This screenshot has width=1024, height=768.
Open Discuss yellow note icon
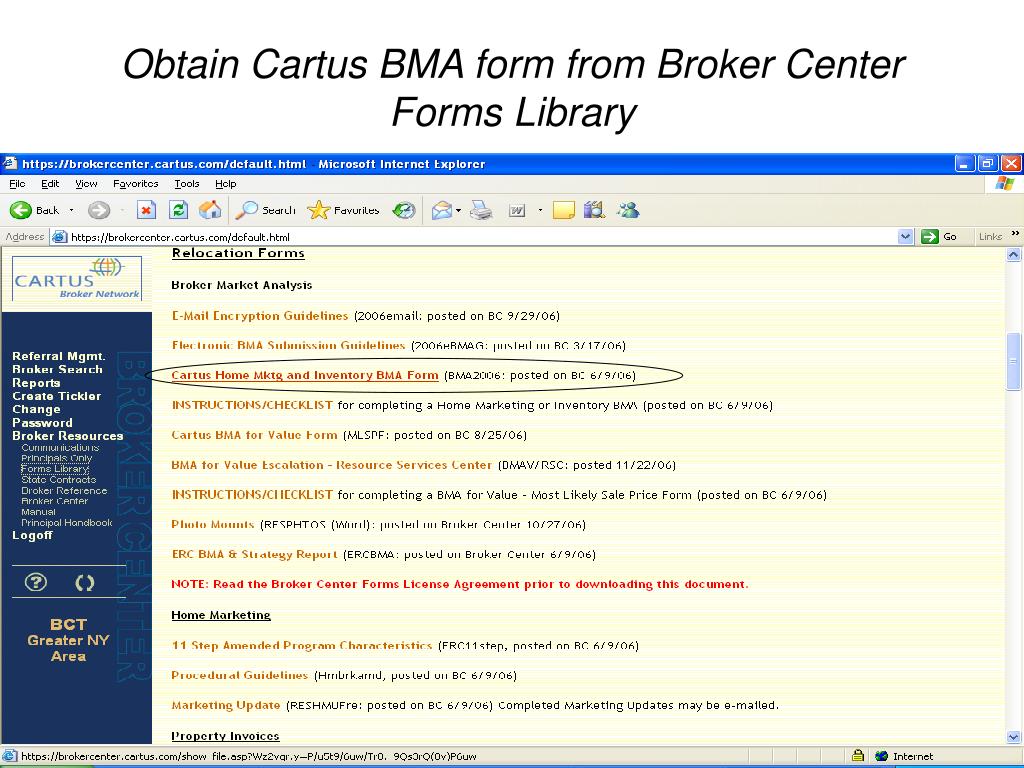click(x=564, y=210)
